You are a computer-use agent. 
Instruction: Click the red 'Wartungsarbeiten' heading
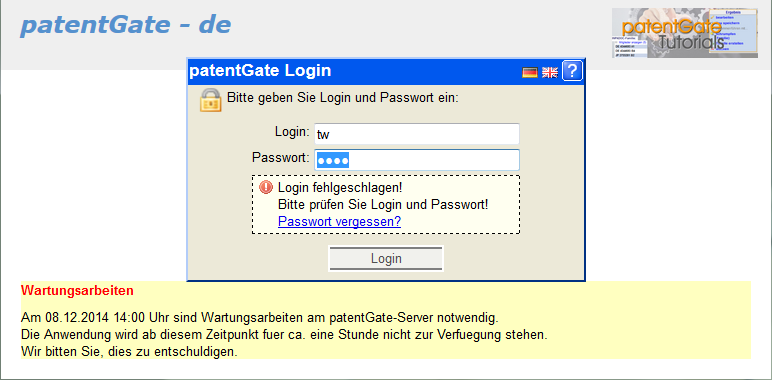tap(77, 291)
